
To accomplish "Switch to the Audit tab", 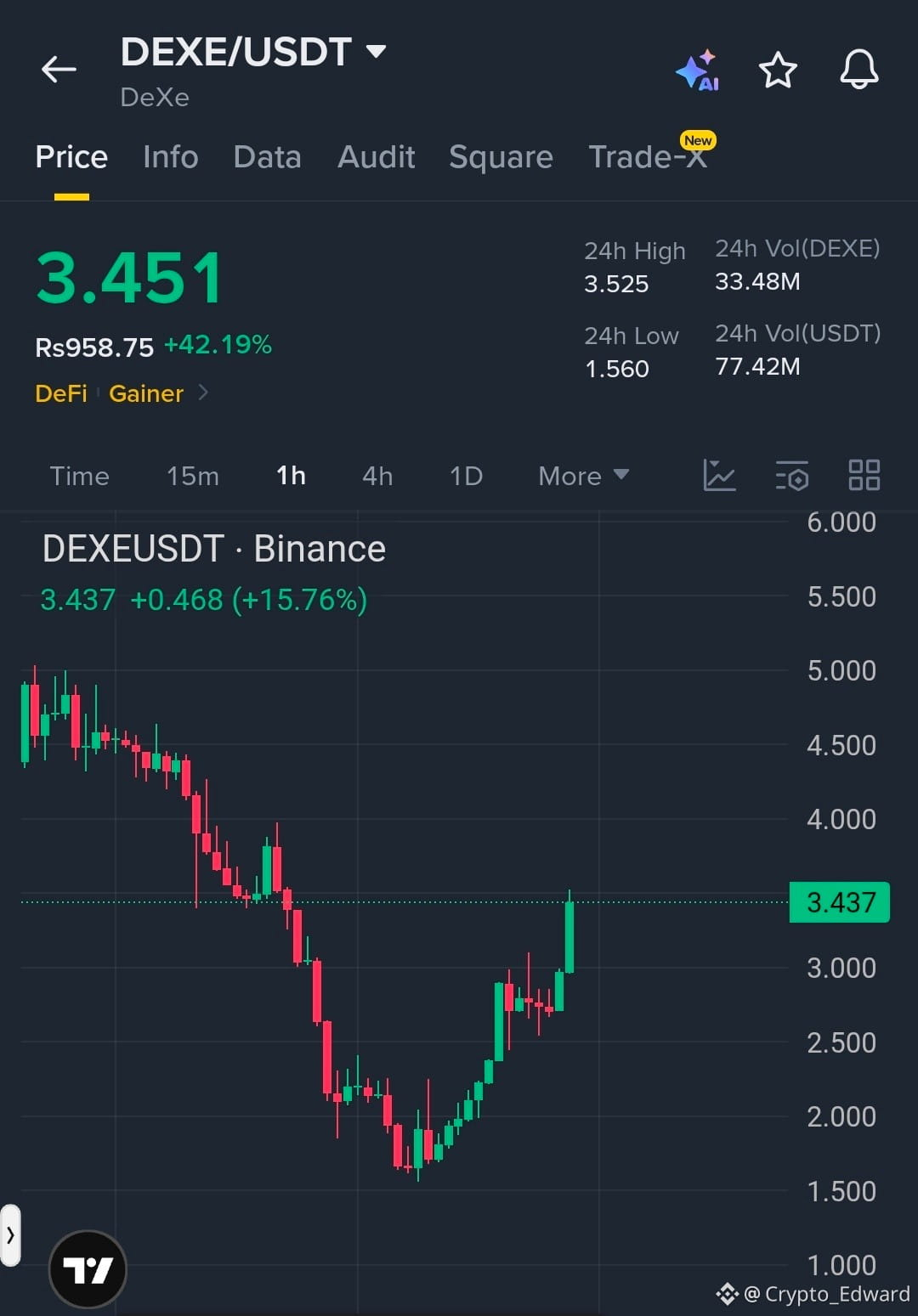I will tap(376, 157).
